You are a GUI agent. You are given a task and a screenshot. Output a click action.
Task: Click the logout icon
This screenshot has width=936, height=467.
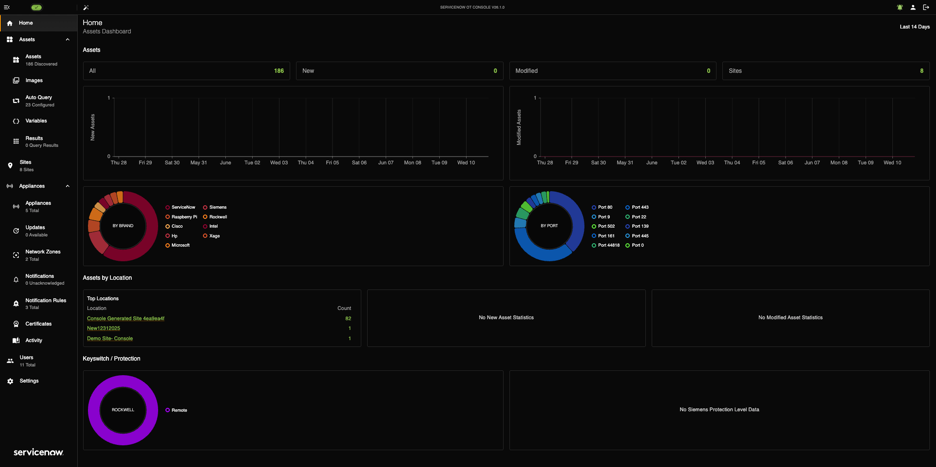tap(926, 7)
